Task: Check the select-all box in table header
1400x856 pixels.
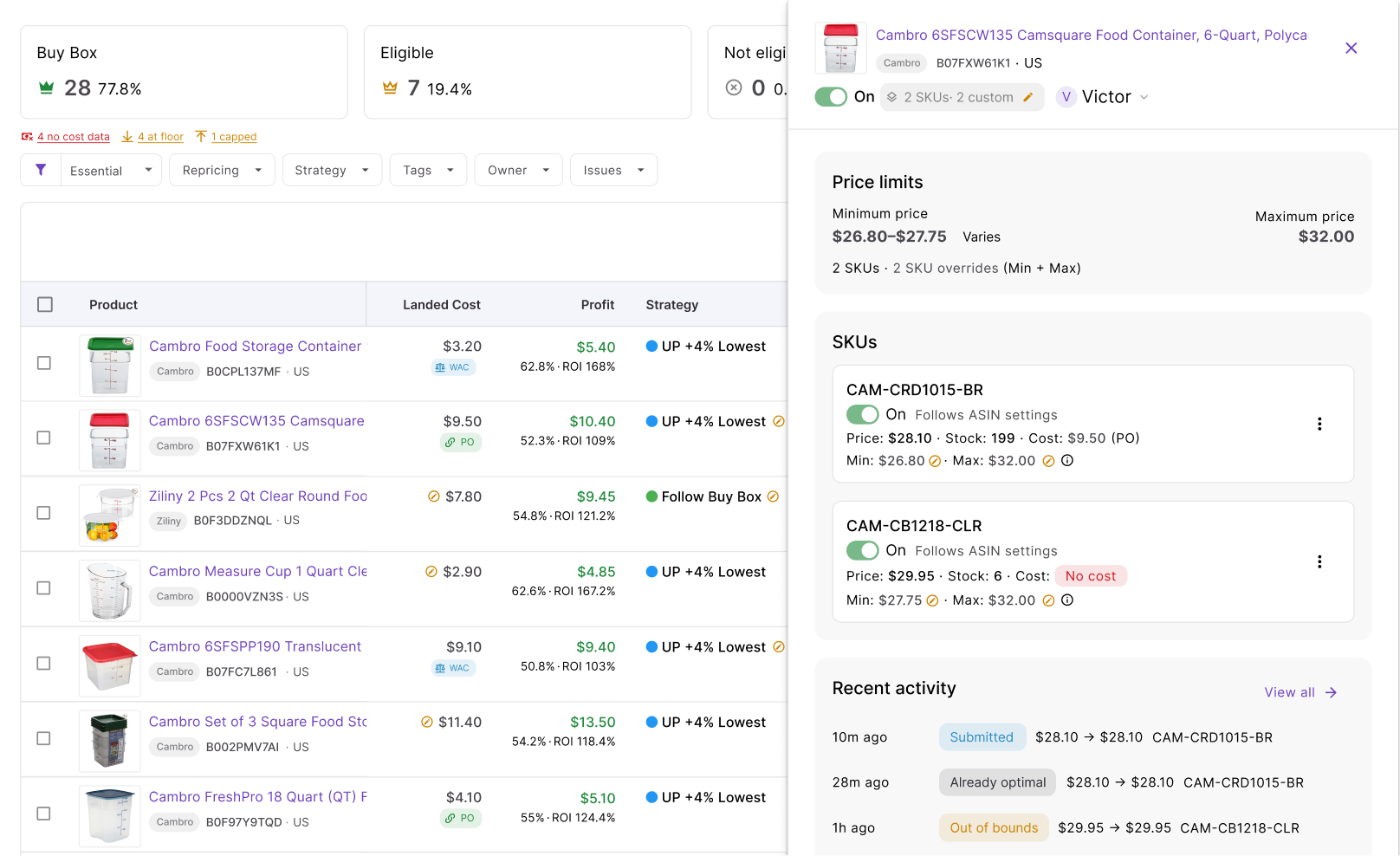Action: click(x=45, y=304)
